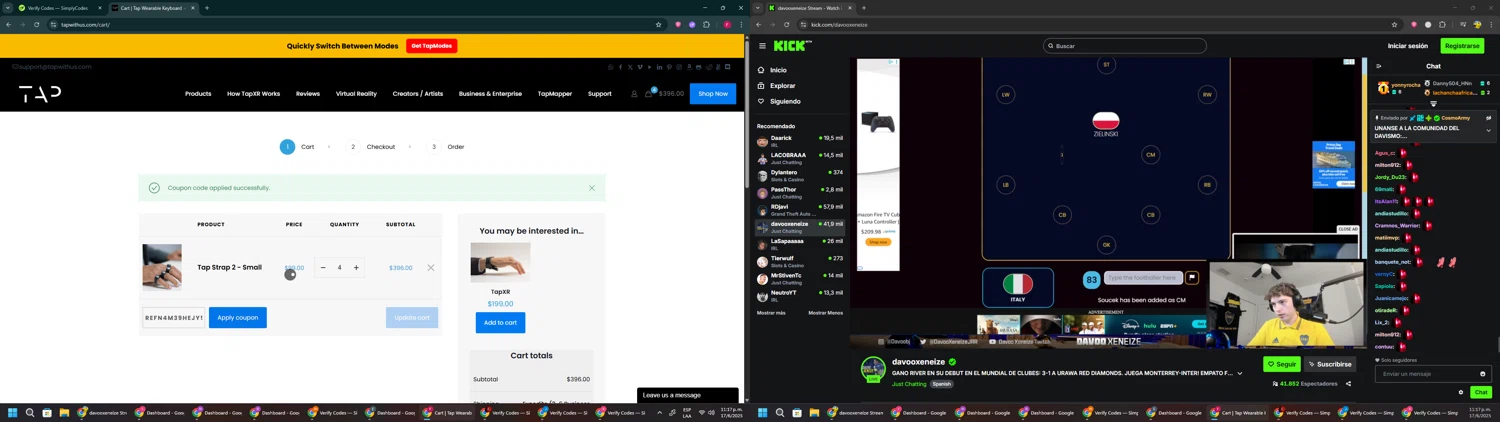Click the Get TapModes banner button

coord(432,46)
